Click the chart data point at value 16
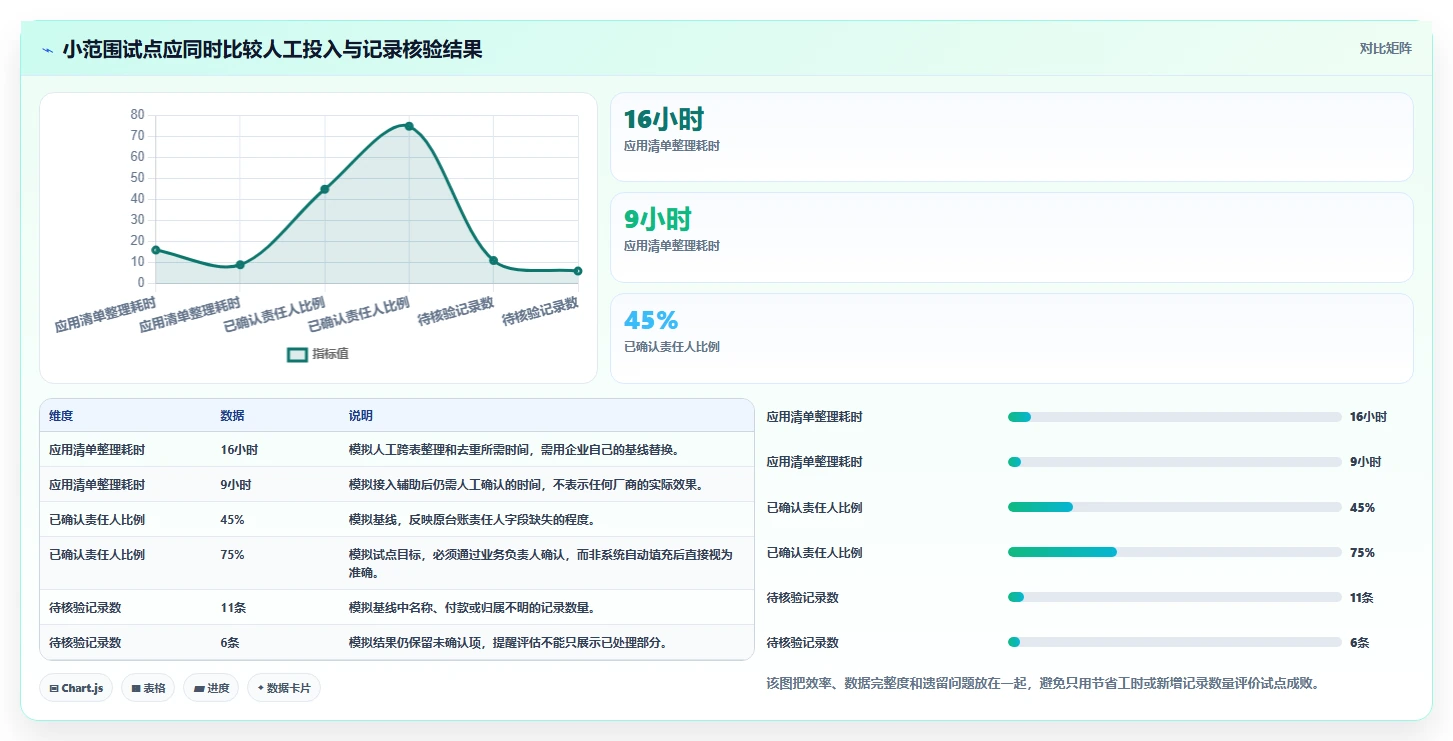Viewport: 1453px width, 741px height. click(x=156, y=250)
